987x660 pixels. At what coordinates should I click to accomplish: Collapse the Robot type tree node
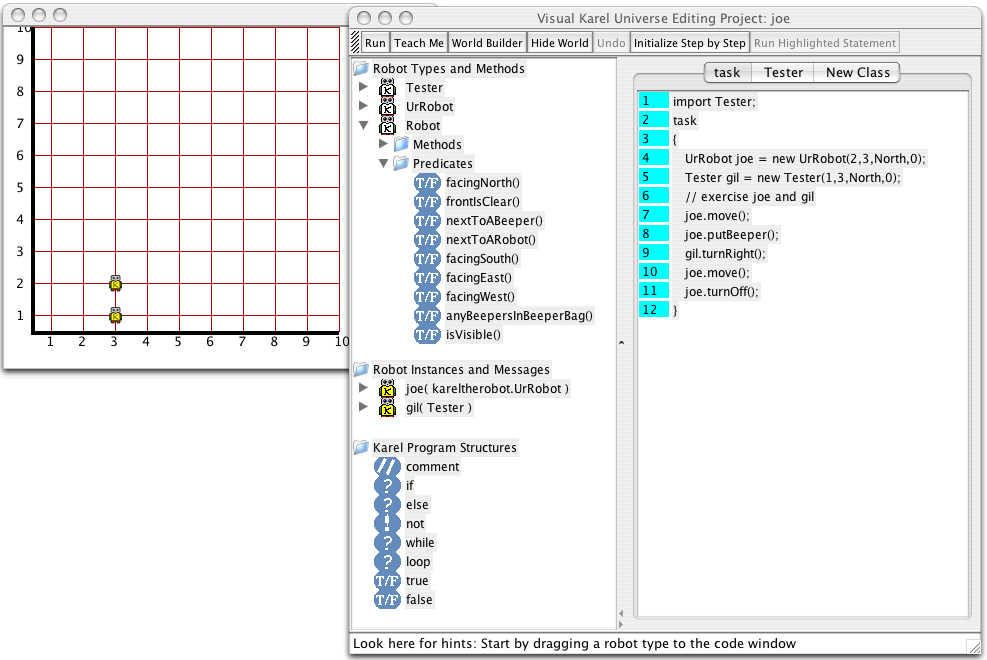pos(363,126)
